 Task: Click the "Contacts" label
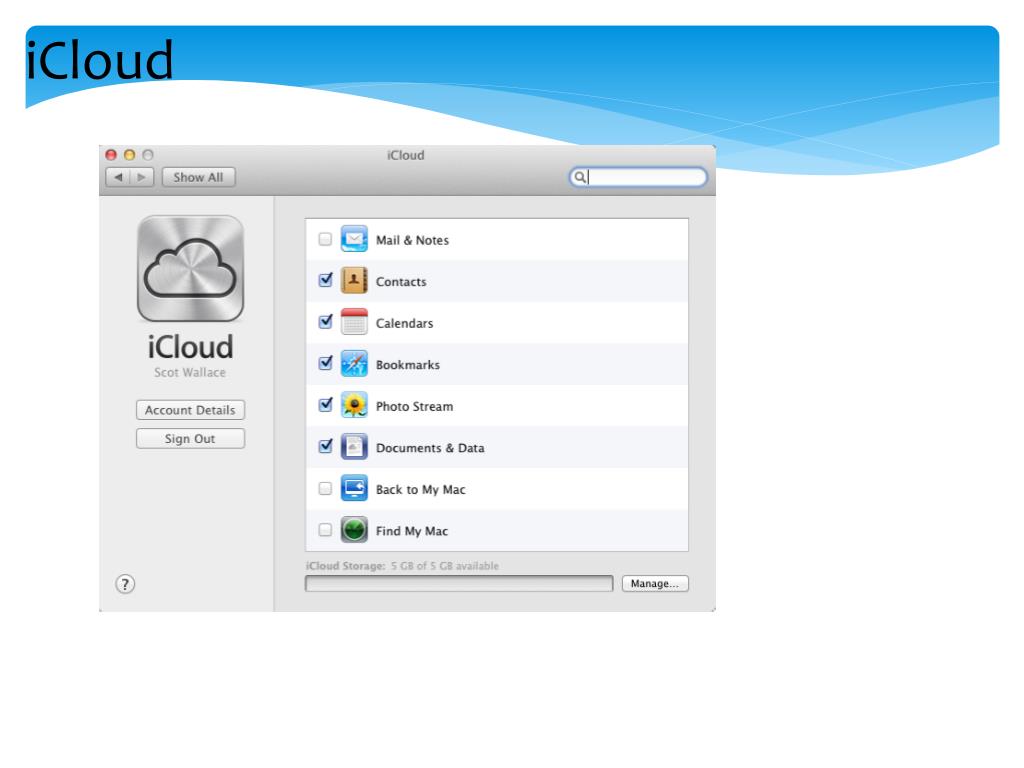pos(401,282)
